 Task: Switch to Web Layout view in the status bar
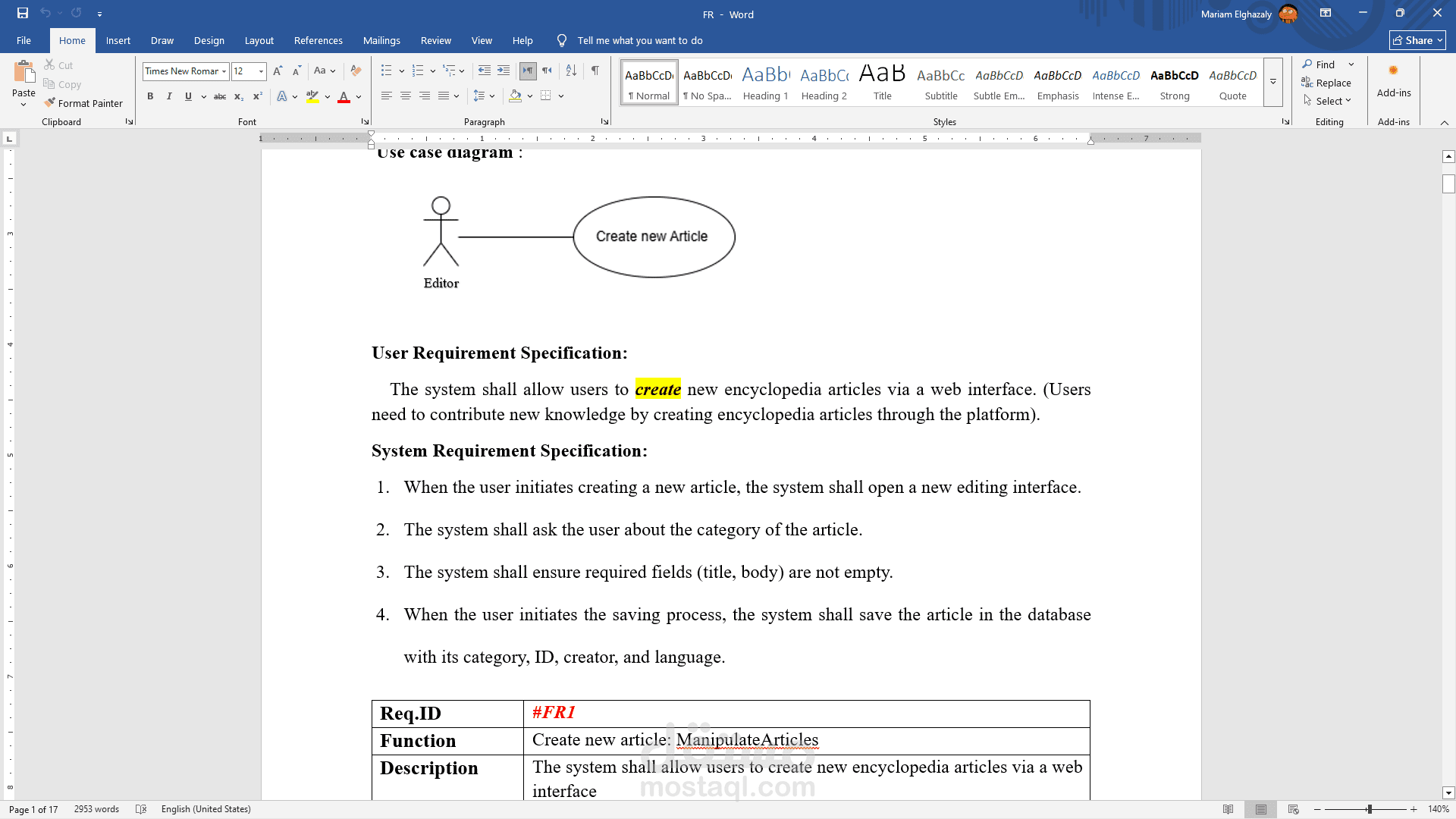pos(1294,809)
